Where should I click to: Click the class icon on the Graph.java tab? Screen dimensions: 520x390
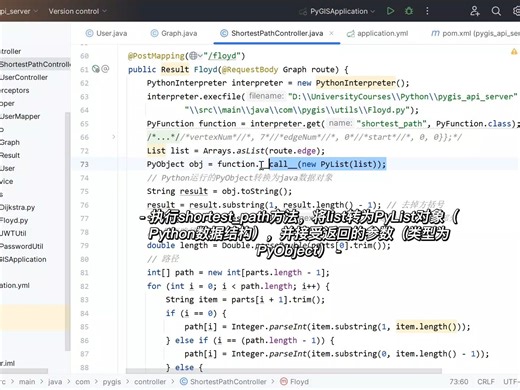(154, 33)
